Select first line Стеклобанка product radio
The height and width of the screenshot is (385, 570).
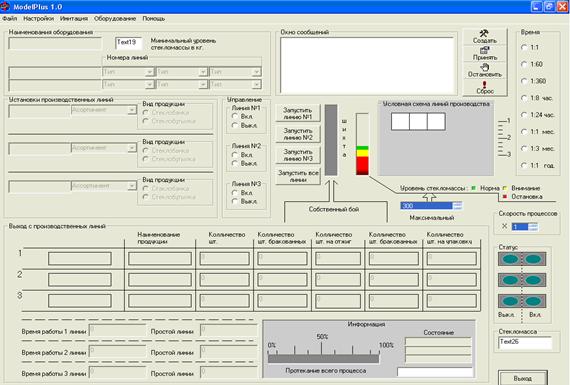tap(146, 113)
